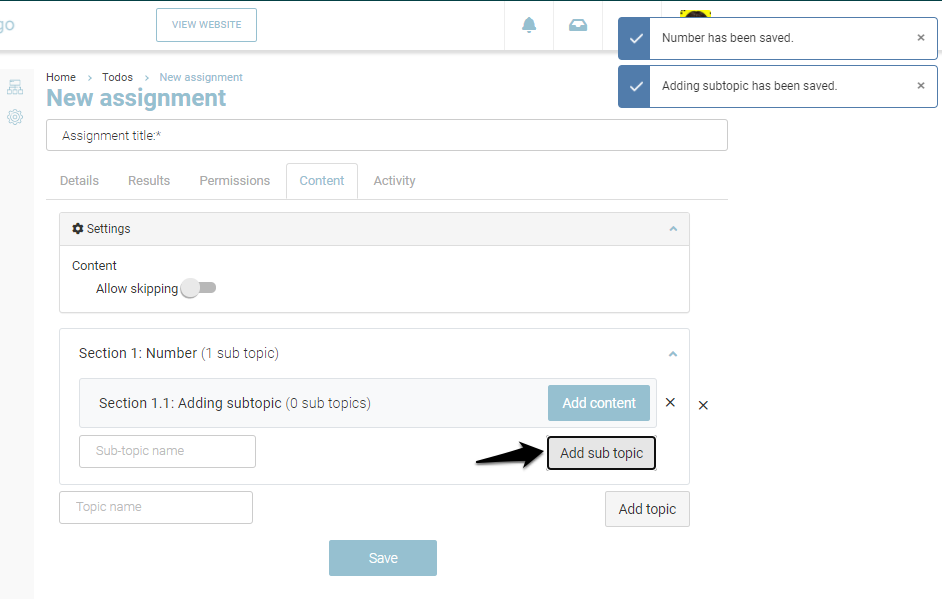This screenshot has height=599, width=942.
Task: Navigate to Todos breadcrumb link
Action: coord(117,77)
